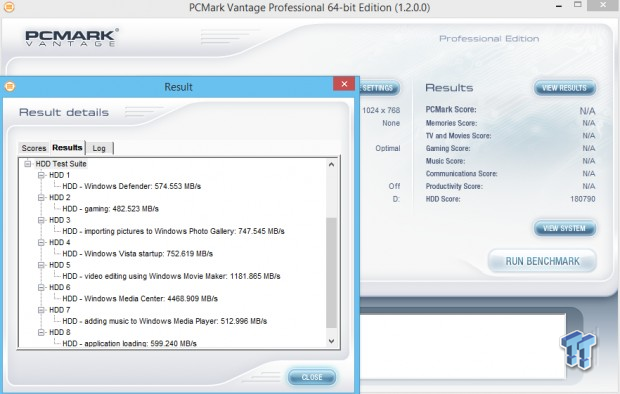620x394 pixels.
Task: Collapse the HDD Test Suite tree node
Action: click(28, 163)
